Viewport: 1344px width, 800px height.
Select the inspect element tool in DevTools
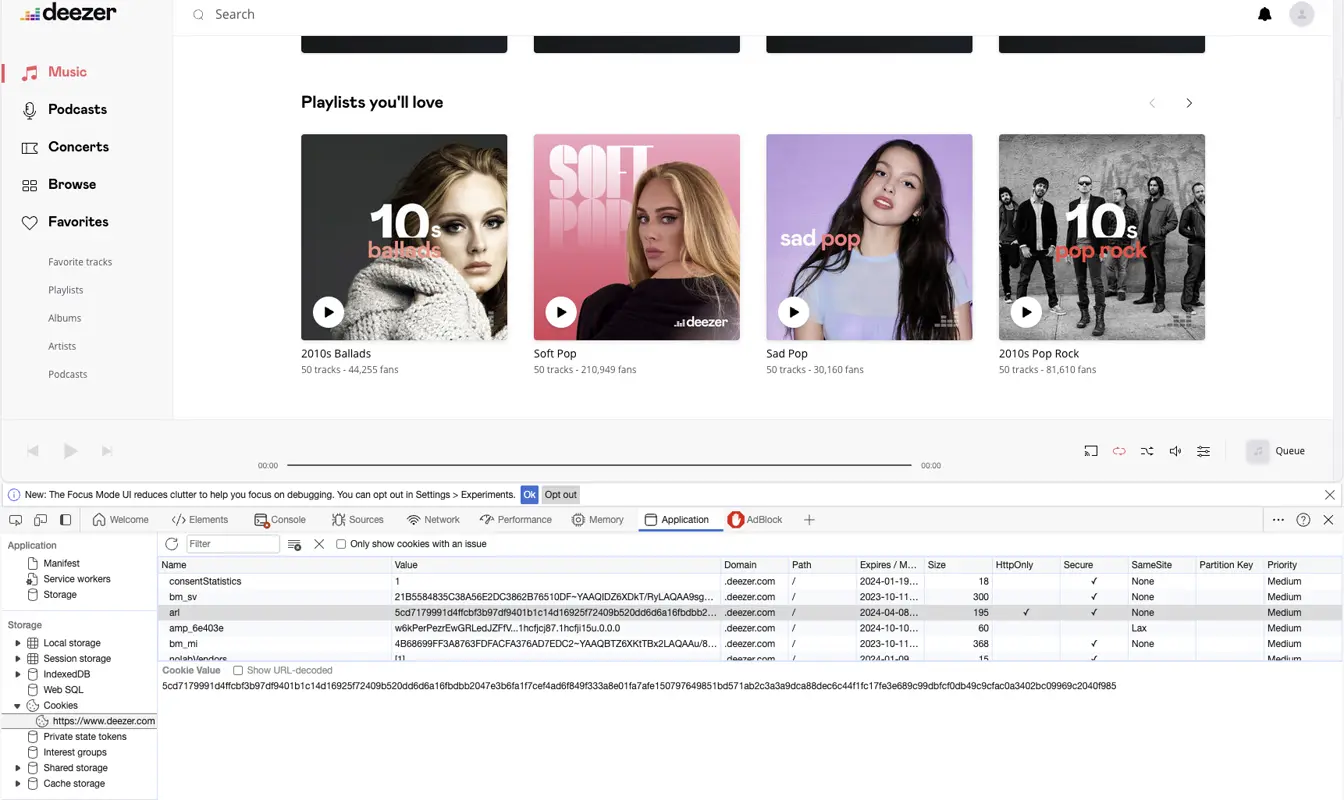(x=14, y=519)
